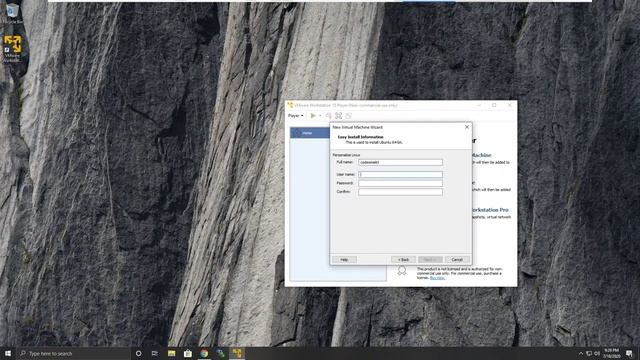Open the VMware Workstation Pro upgrade link
Viewport: 640px width, 360px height.
[x=490, y=210]
